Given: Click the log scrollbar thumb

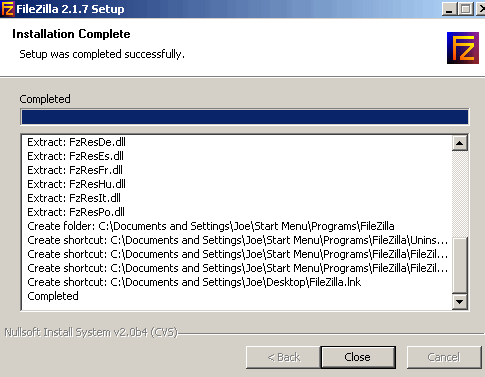Looking at the screenshot, I should 460,265.
